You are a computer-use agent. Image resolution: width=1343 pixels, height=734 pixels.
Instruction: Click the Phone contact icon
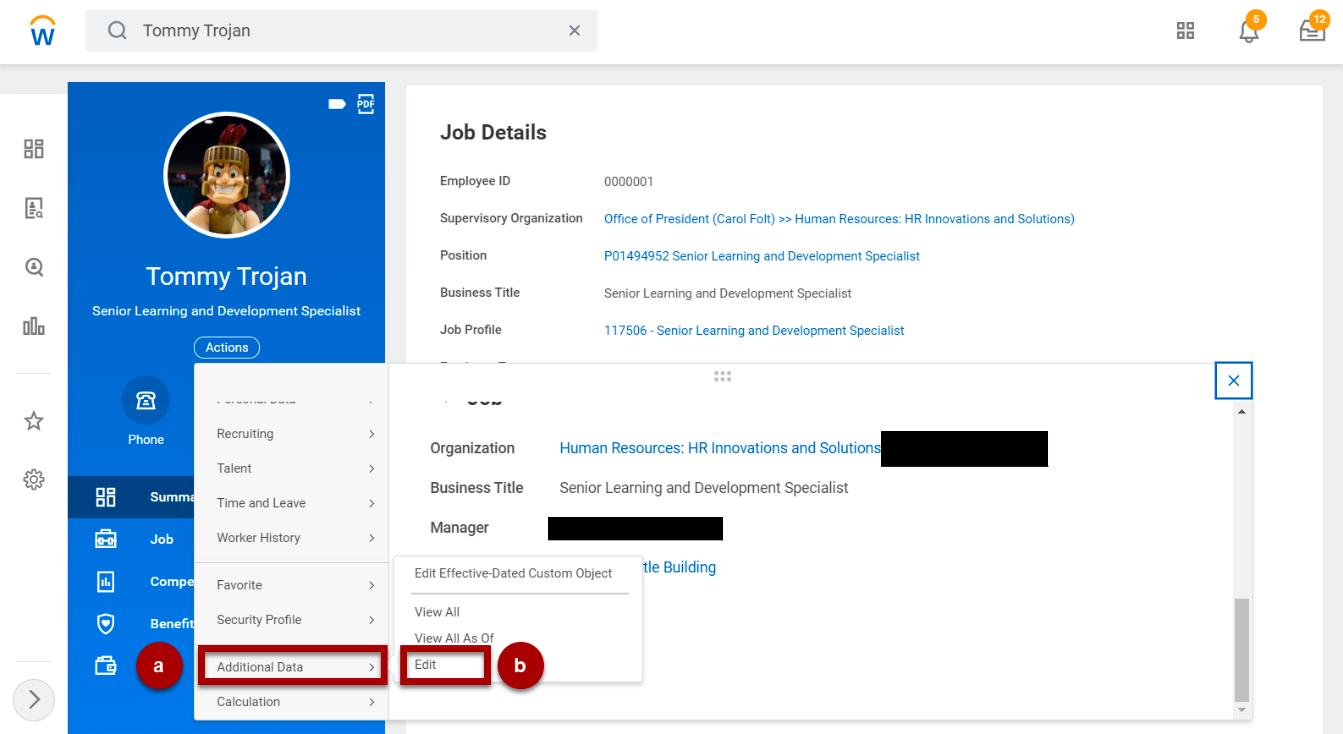(145, 400)
